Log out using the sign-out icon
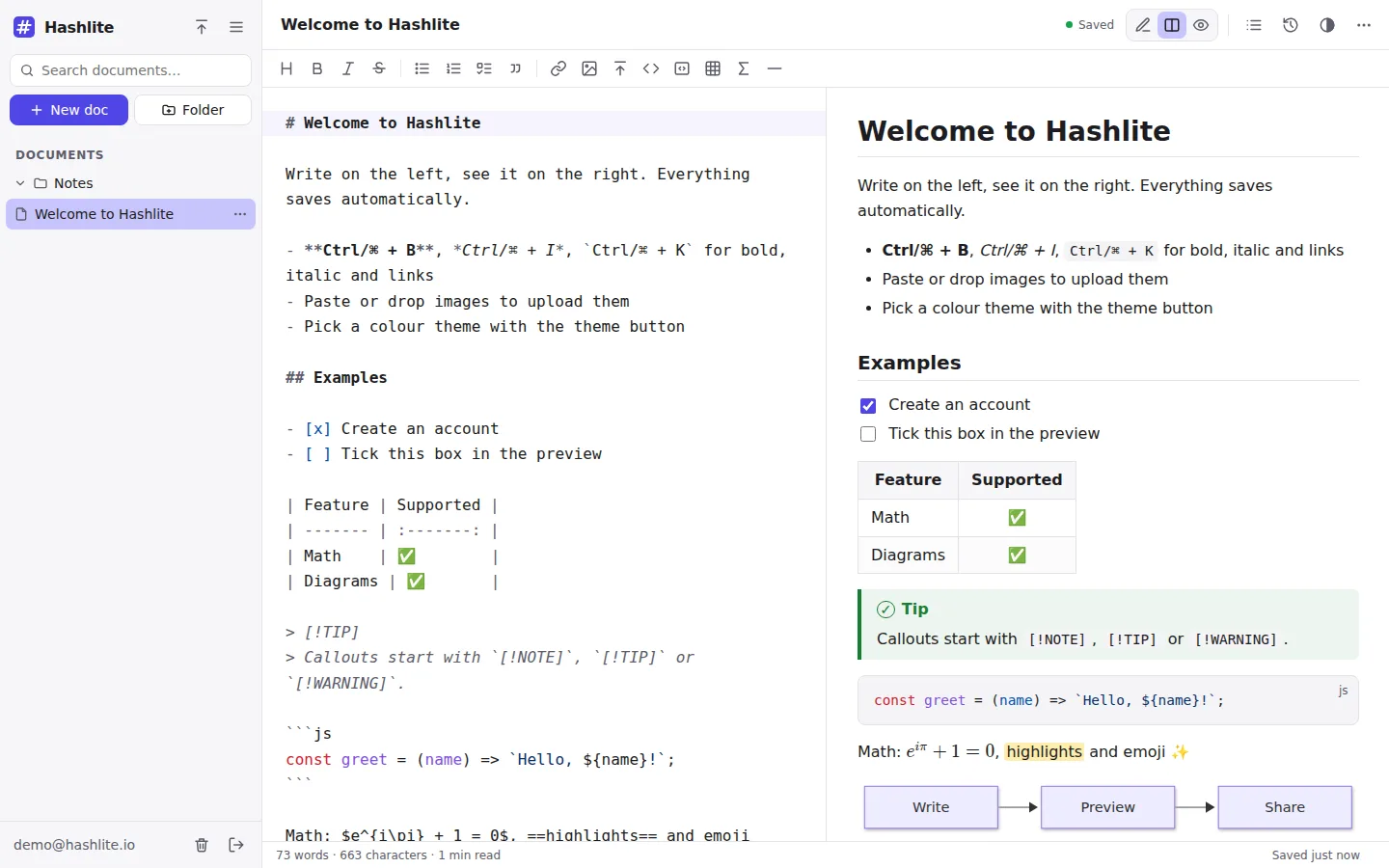This screenshot has width=1389, height=868. [236, 845]
